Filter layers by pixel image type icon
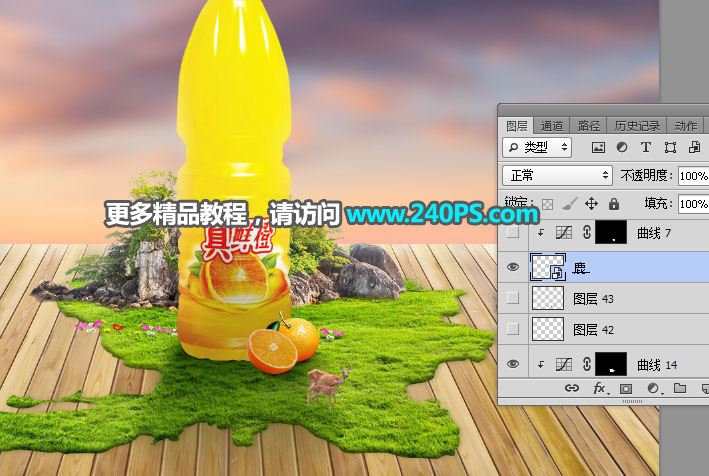Screen dimensions: 709x476 598,147
